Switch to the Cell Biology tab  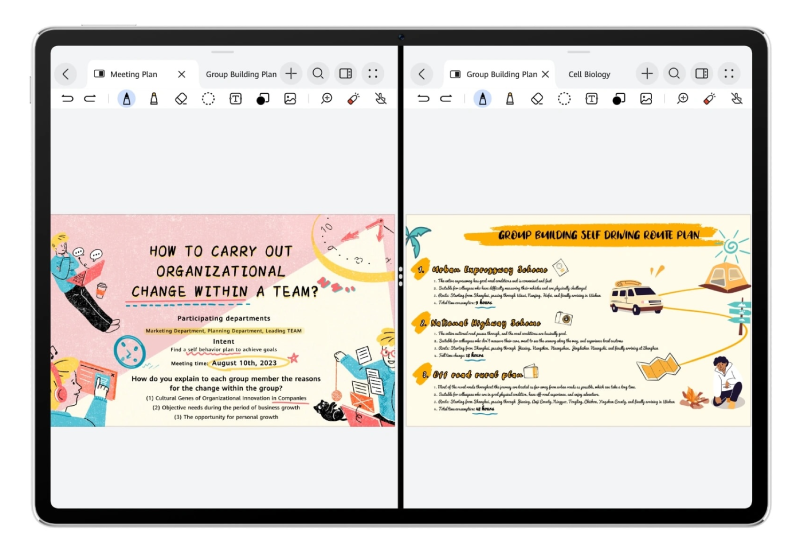[589, 74]
